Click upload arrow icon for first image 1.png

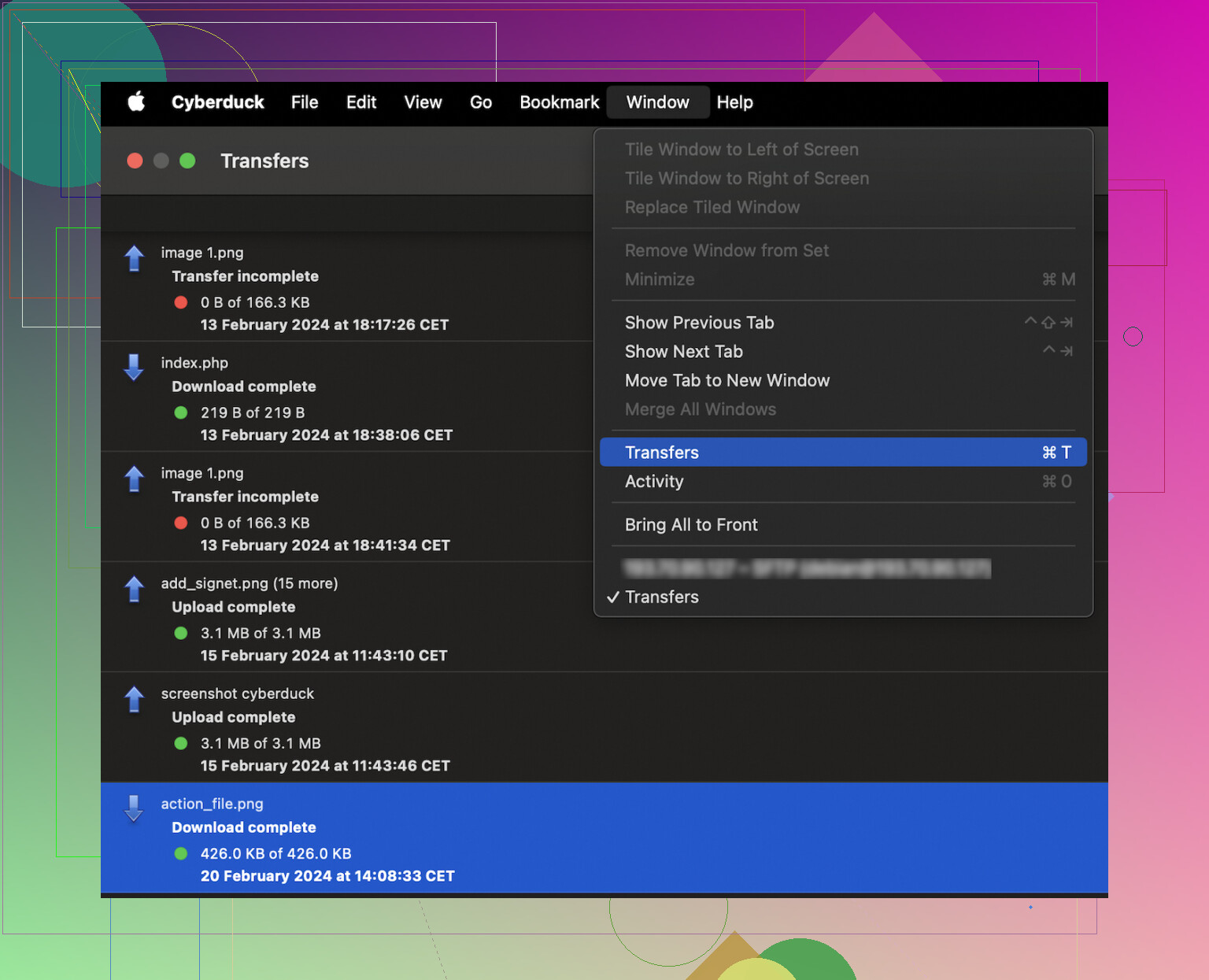[135, 257]
